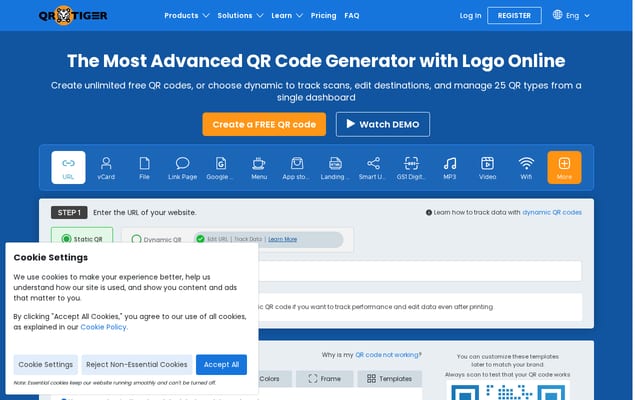Screen dimensions: 640x400
Task: Open More QR types
Action: pyautogui.click(x=564, y=167)
